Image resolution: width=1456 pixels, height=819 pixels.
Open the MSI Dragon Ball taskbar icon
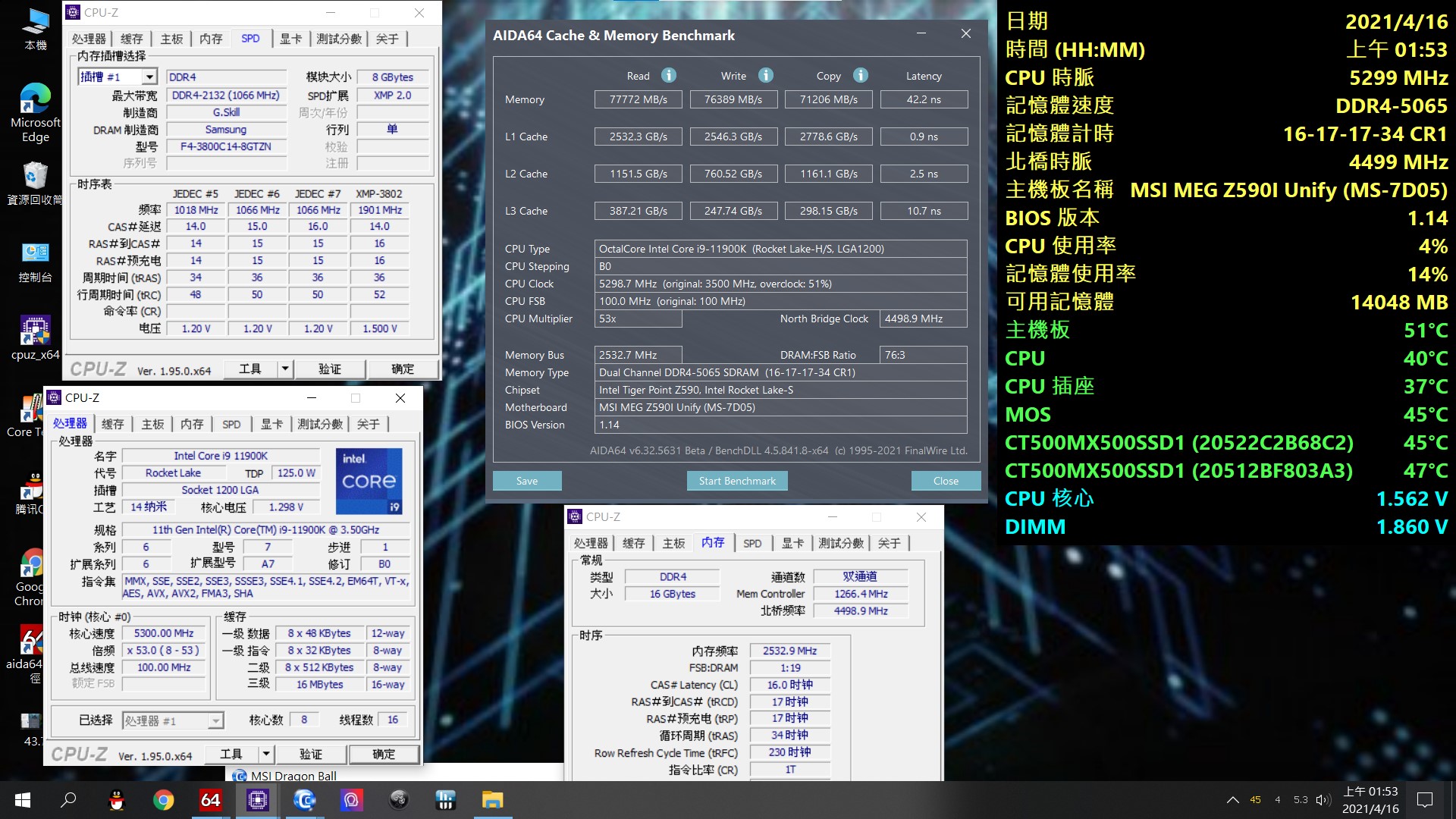point(304,800)
